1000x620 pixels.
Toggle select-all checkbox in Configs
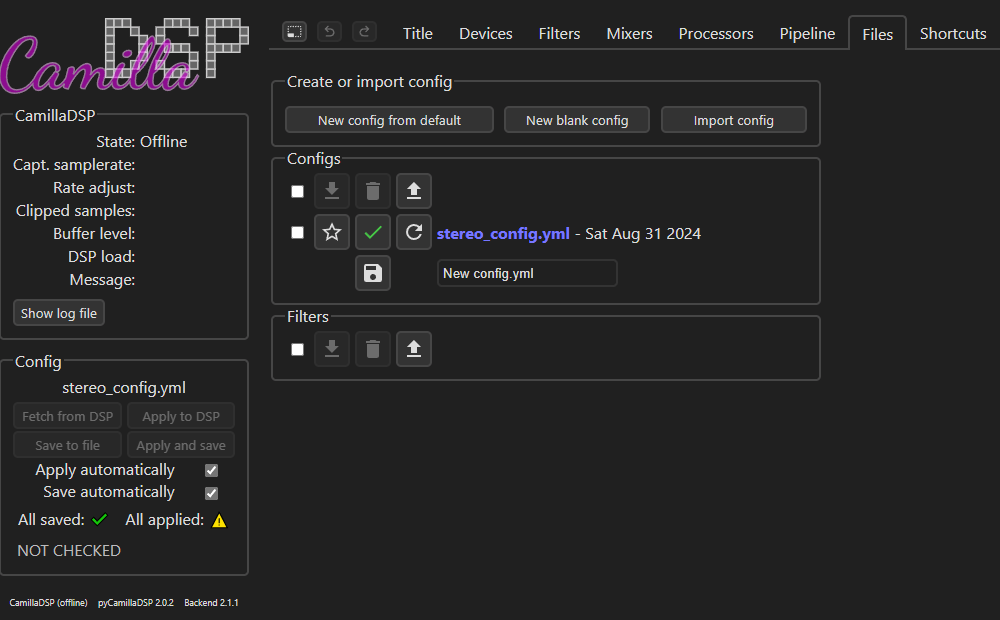[297, 191]
